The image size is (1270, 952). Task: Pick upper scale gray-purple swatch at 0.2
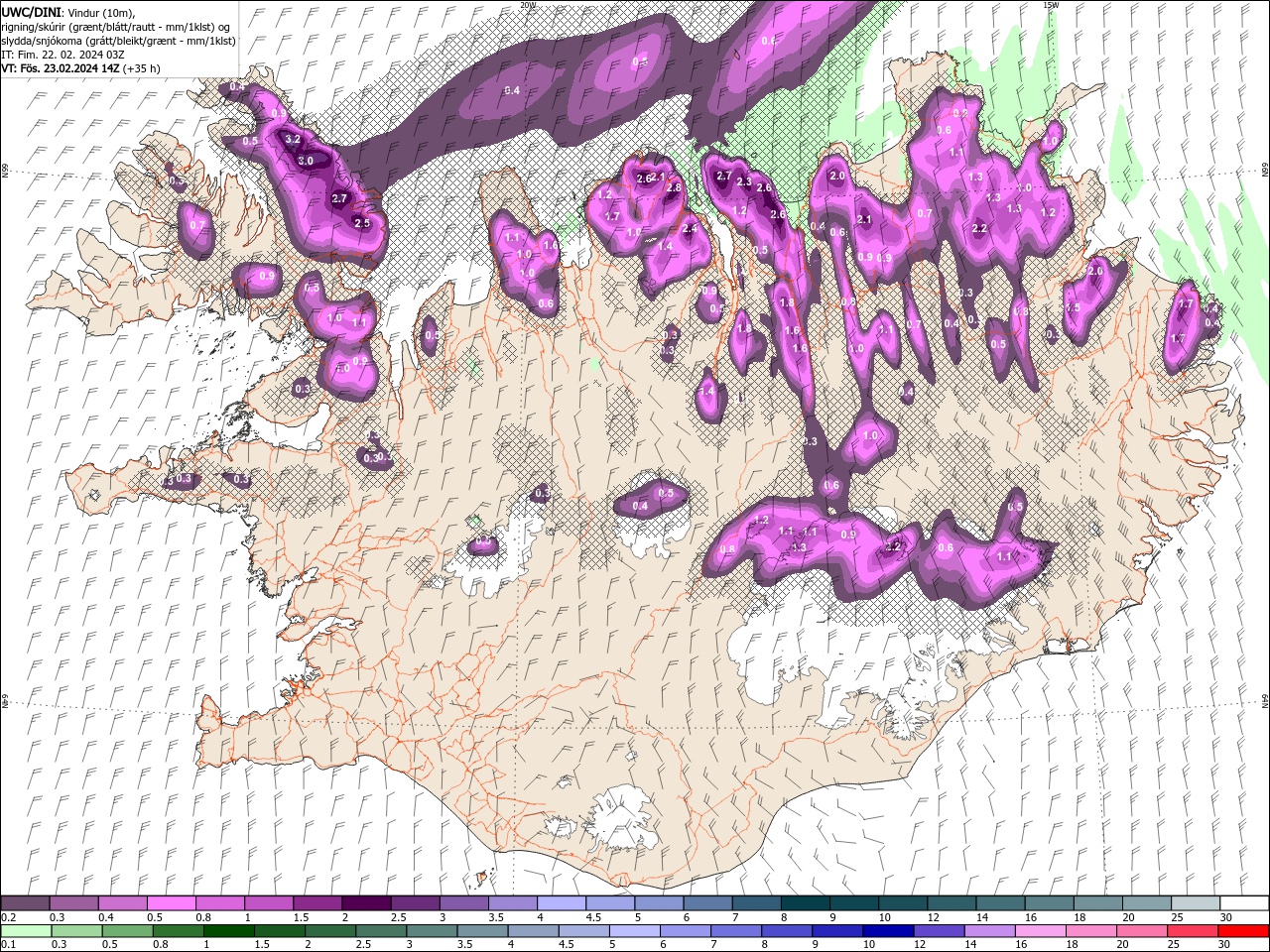coord(25,903)
